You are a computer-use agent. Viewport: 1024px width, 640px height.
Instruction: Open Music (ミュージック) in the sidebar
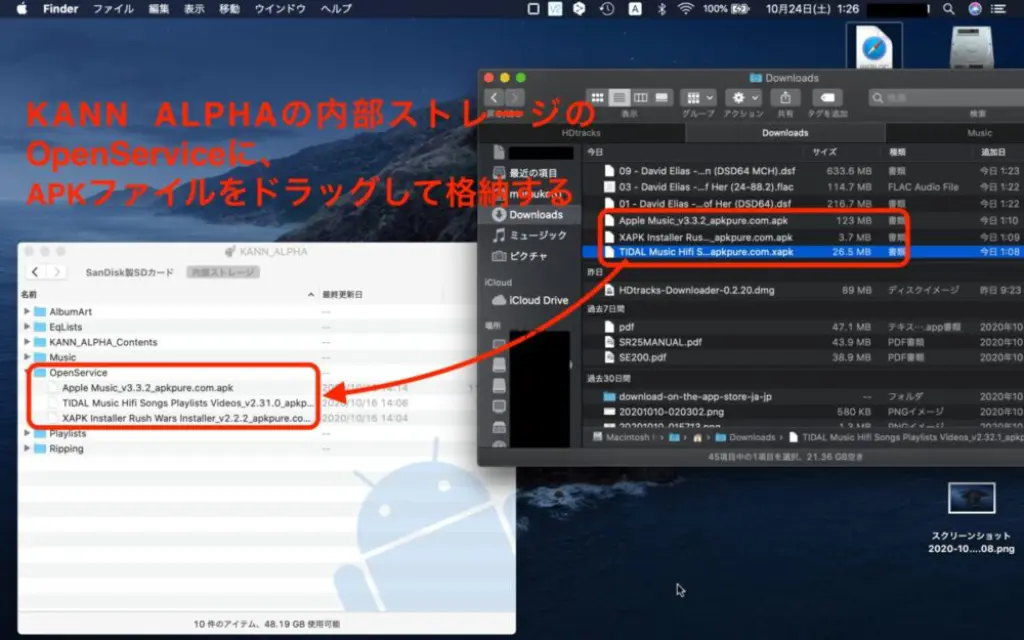tap(530, 235)
